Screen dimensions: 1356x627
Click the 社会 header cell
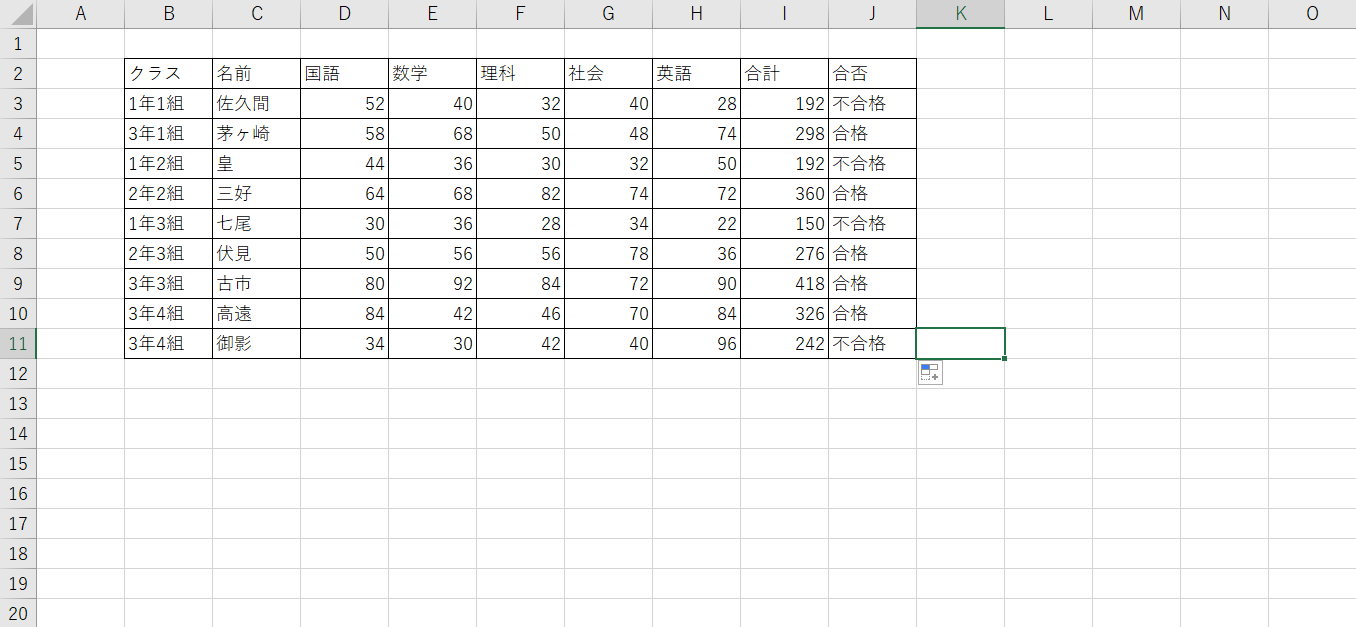(609, 74)
